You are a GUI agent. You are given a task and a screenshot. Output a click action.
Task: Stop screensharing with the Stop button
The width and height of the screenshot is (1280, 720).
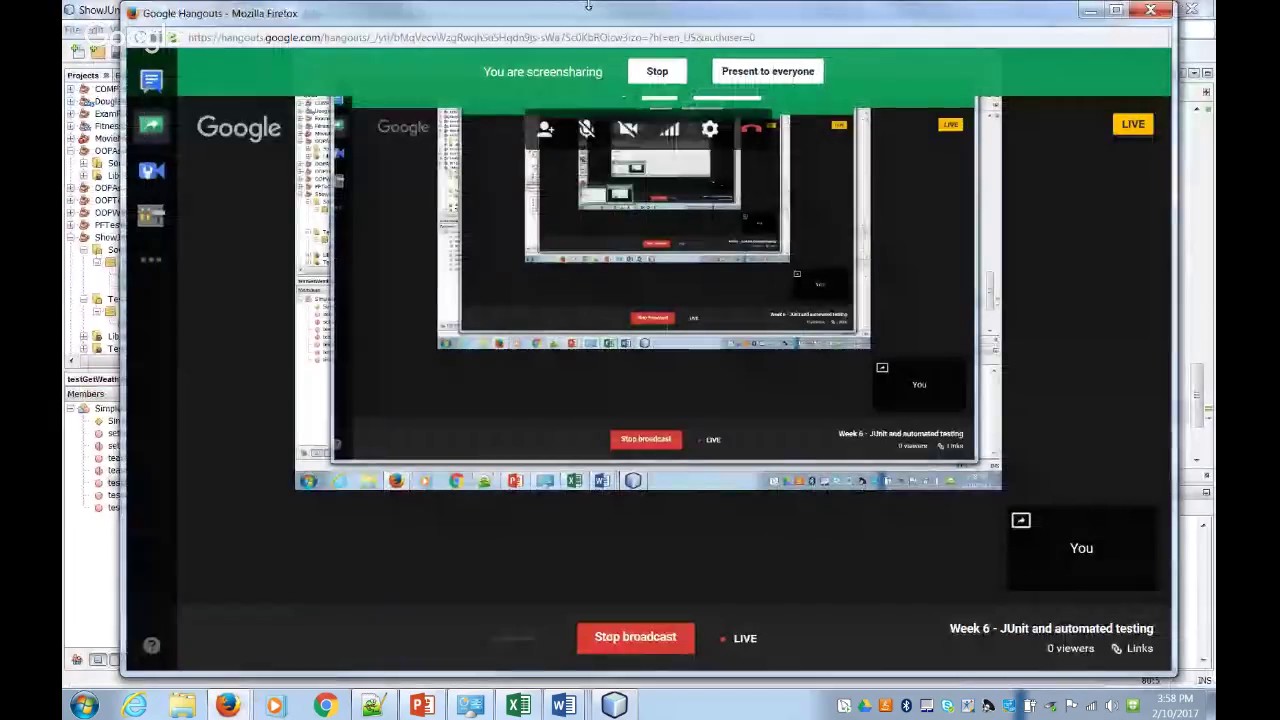(657, 71)
